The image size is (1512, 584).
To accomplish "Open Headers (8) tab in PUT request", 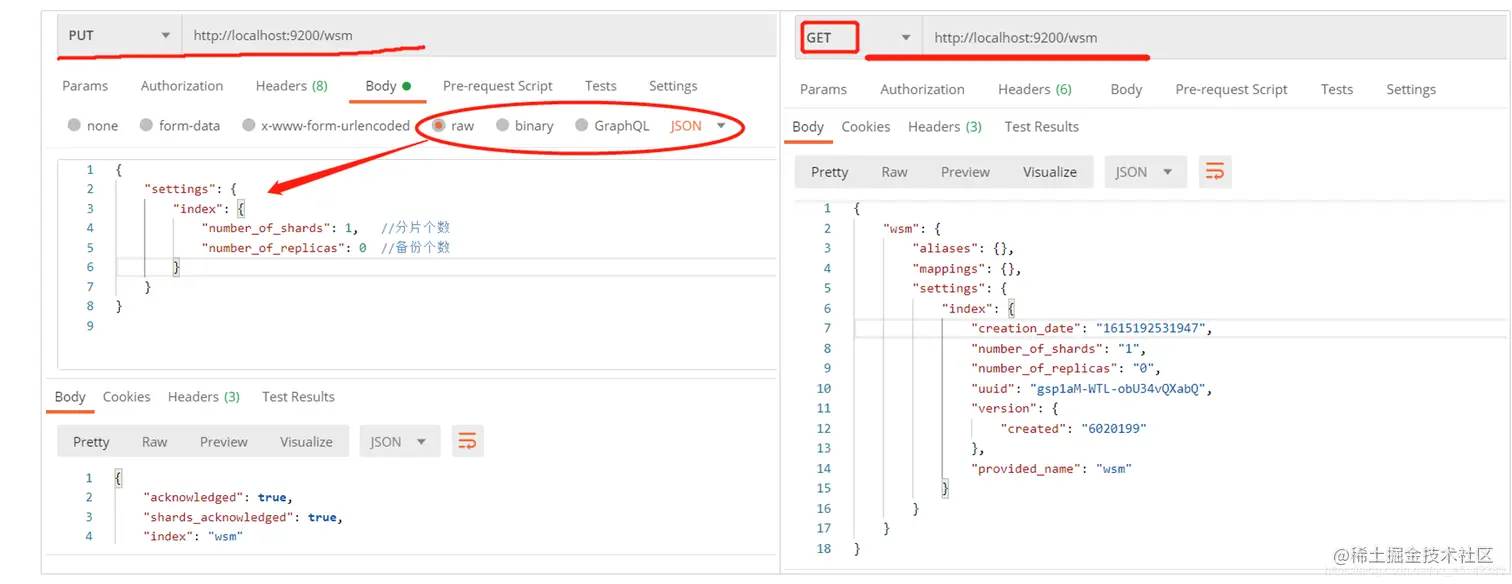I will click(291, 86).
